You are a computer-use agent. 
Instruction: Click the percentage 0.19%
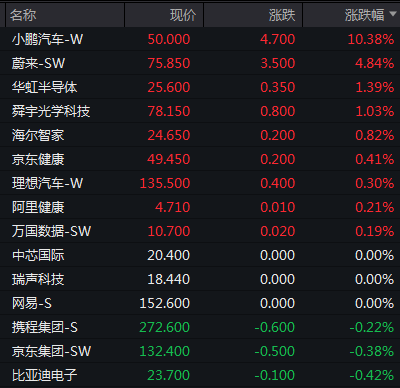[375, 231]
